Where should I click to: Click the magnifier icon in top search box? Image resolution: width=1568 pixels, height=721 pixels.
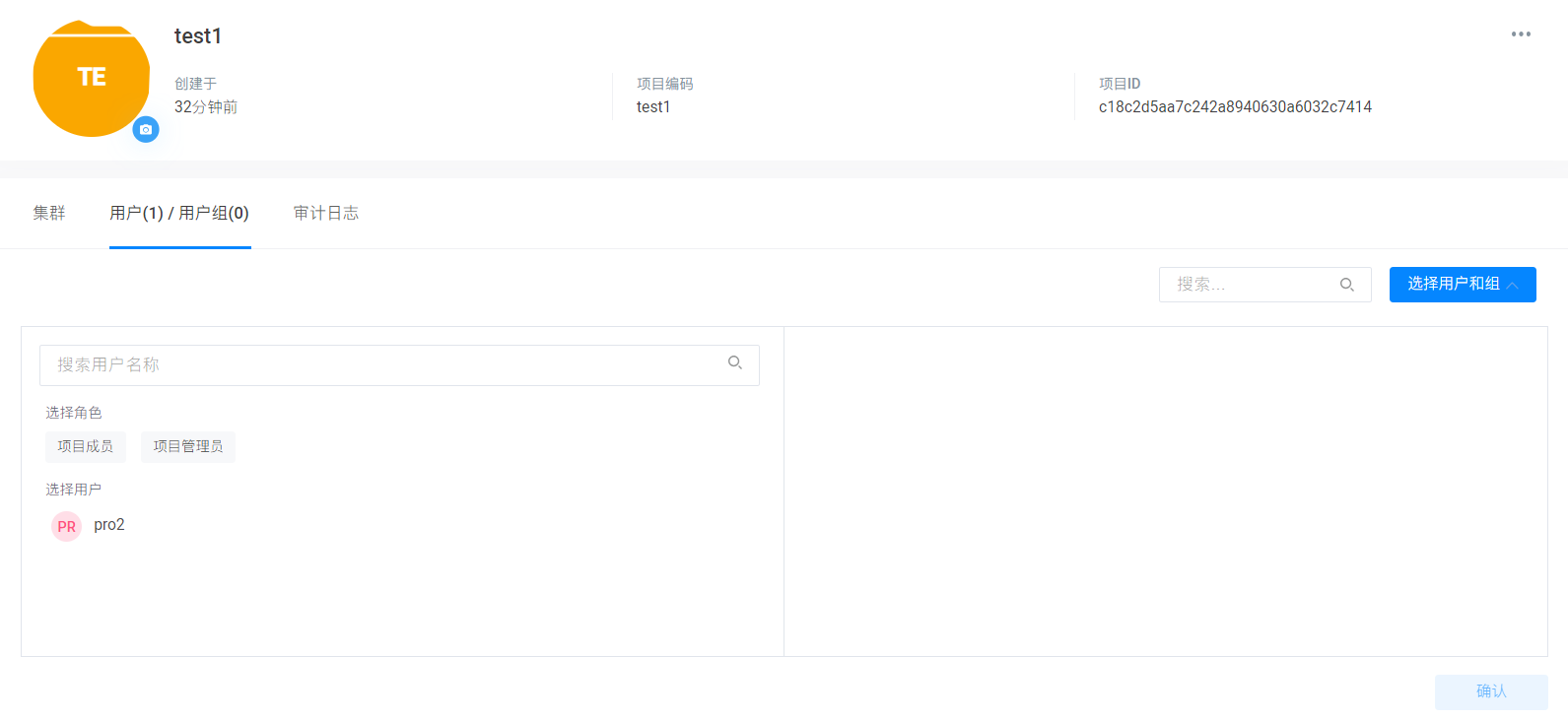click(x=1346, y=285)
